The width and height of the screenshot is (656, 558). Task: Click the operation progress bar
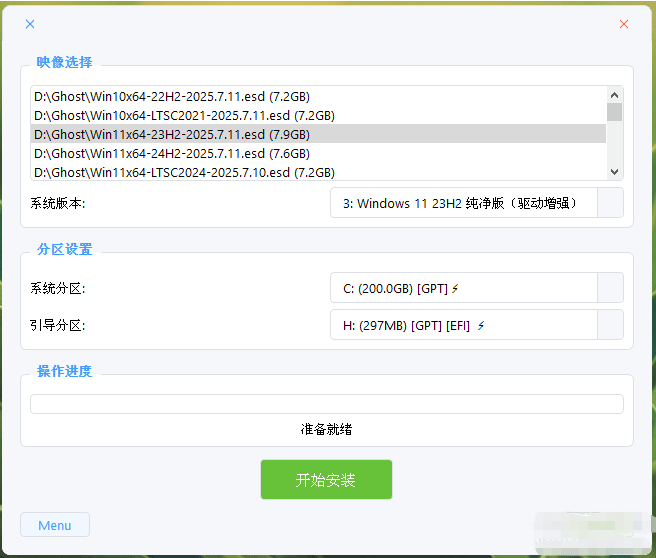tap(327, 404)
